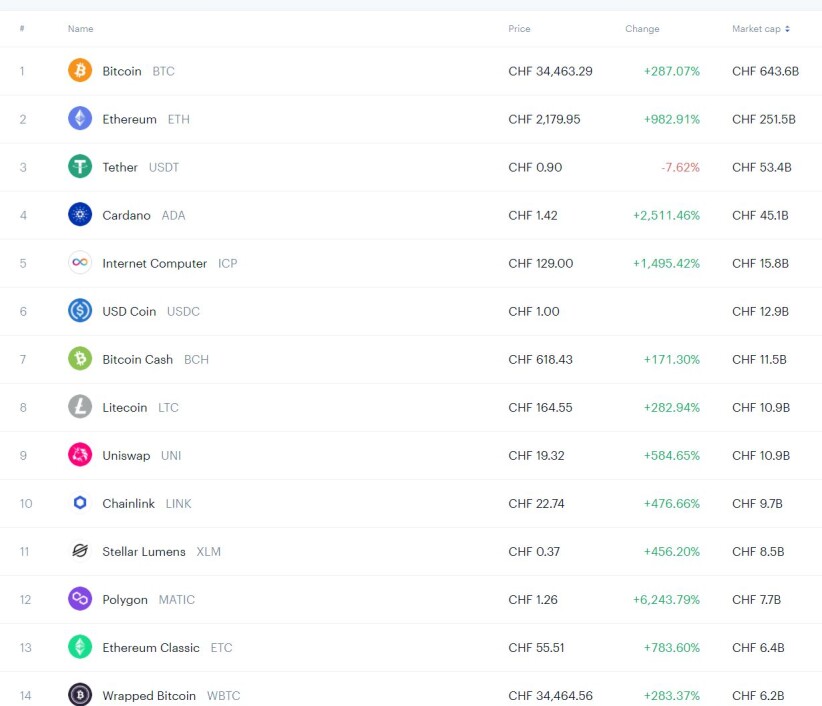Click the dark Wrapped Bitcoin icon
The height and width of the screenshot is (706, 822).
80,694
